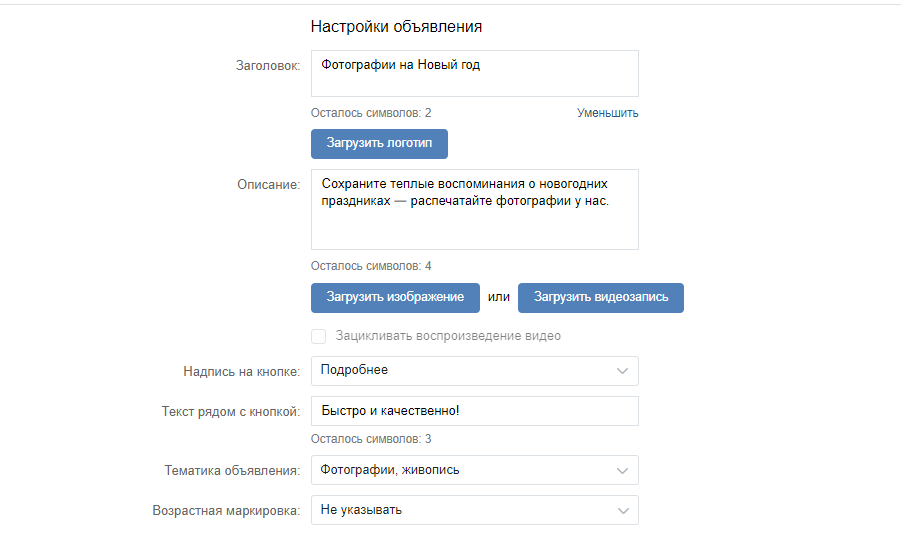The width and height of the screenshot is (901, 546).
Task: Focus the 'Текст рядом с кнопкой' input
Action: click(x=474, y=411)
